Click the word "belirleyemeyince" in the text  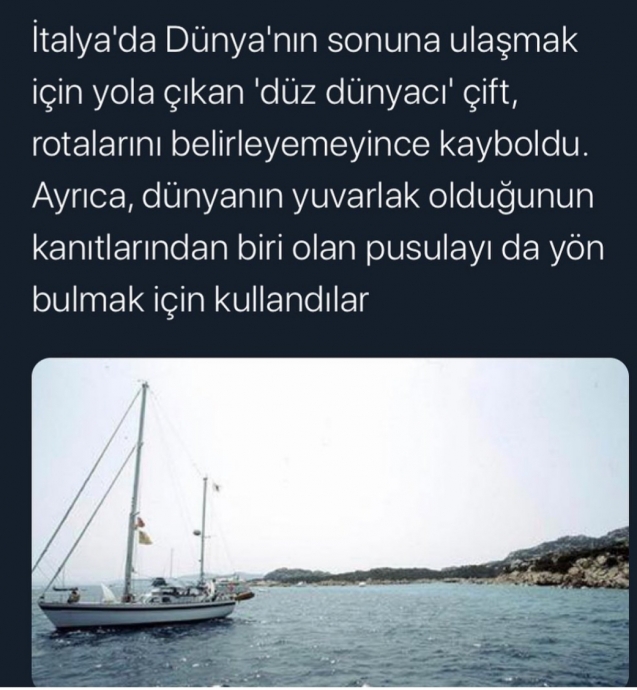pos(300,147)
